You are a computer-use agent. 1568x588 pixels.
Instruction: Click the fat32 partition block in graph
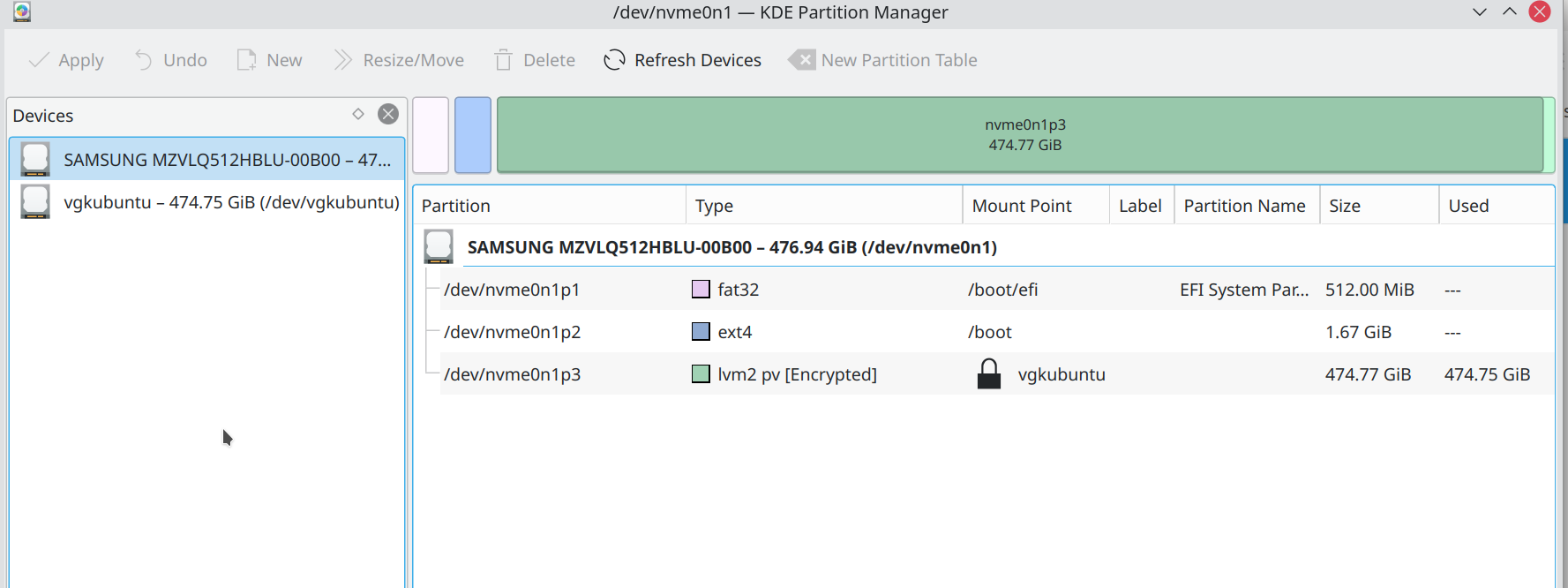(431, 135)
